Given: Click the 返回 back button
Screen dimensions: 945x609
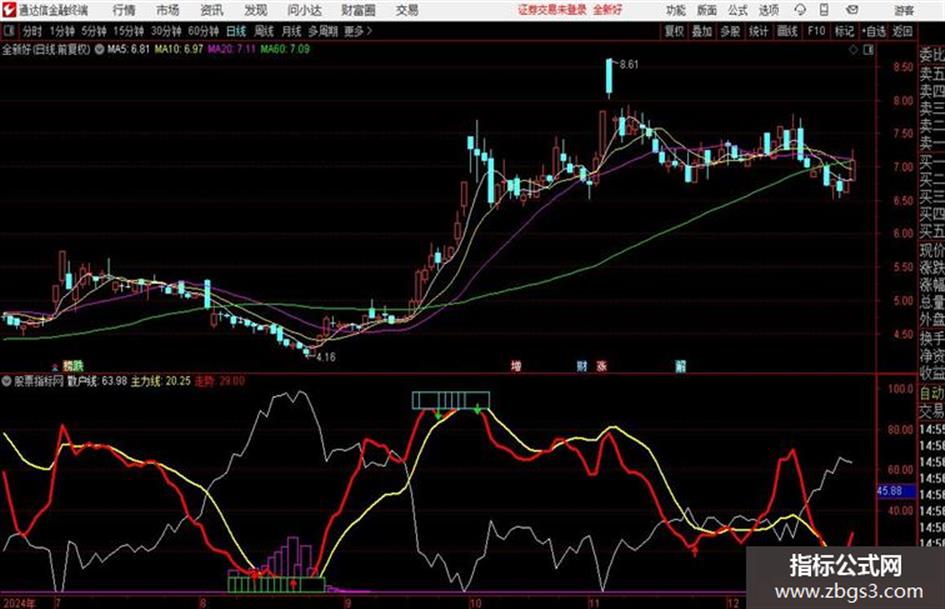Looking at the screenshot, I should point(902,31).
